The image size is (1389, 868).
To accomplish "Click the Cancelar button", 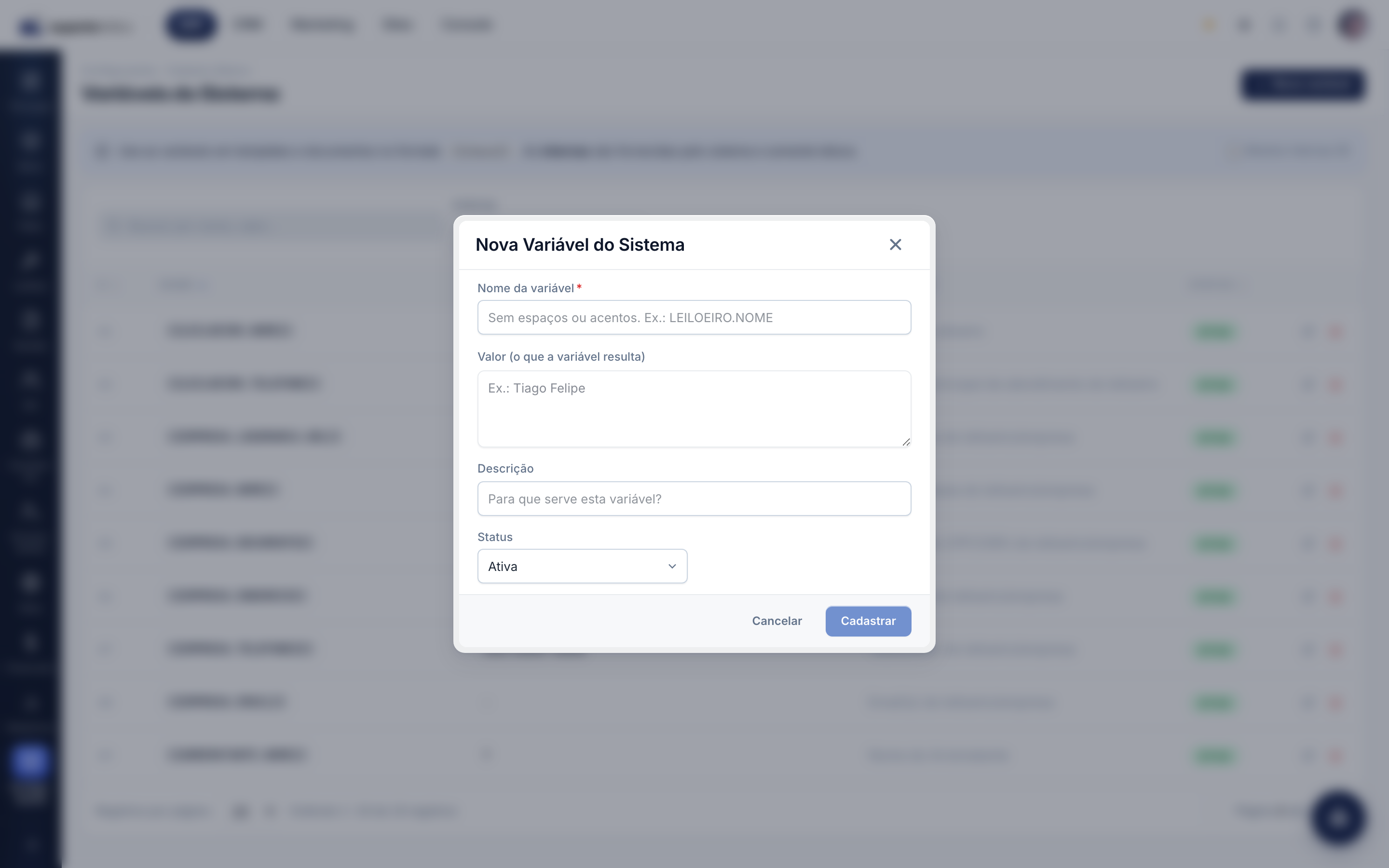I will click(x=776, y=621).
